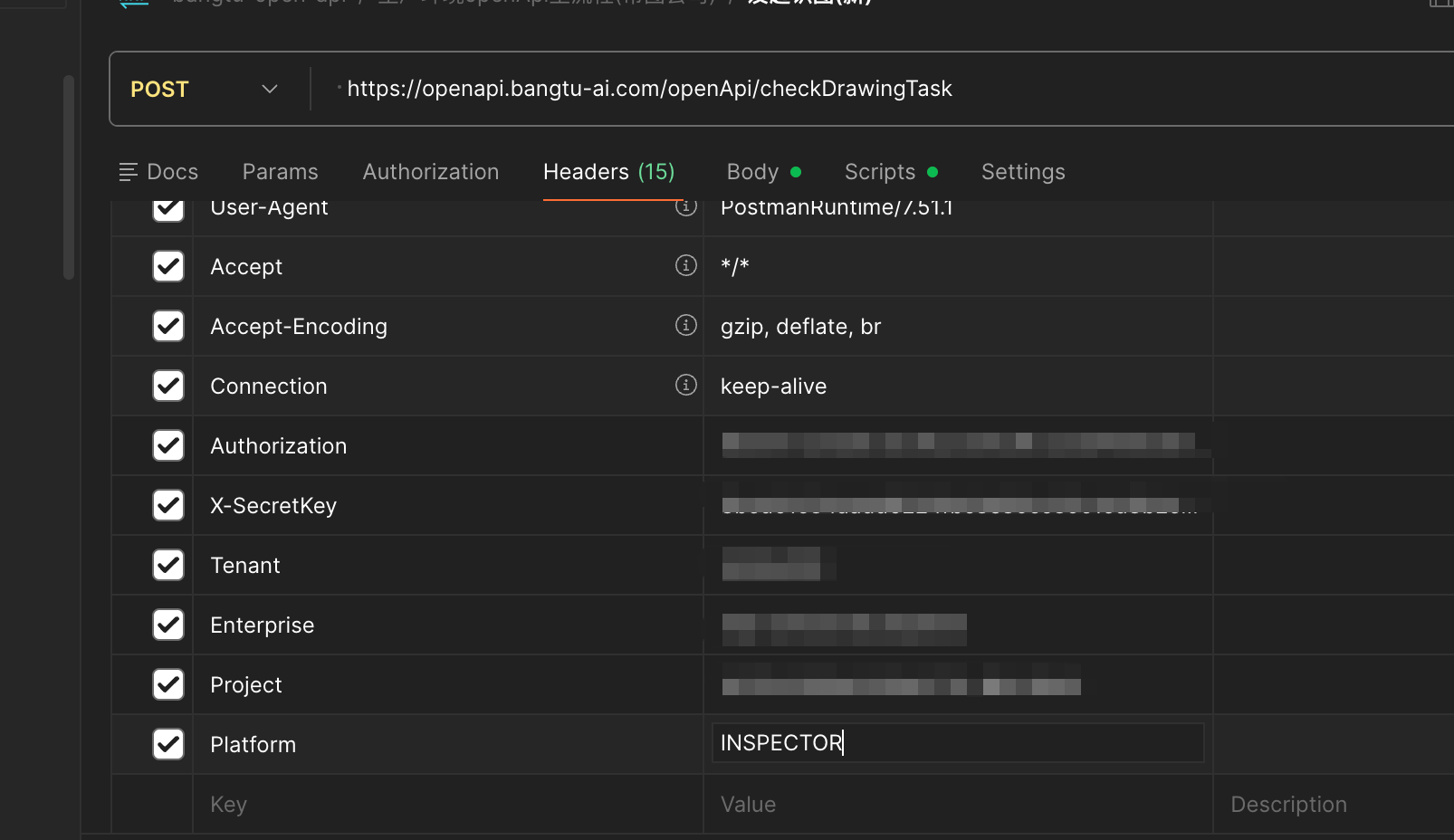Switch to the Params tab

click(281, 172)
